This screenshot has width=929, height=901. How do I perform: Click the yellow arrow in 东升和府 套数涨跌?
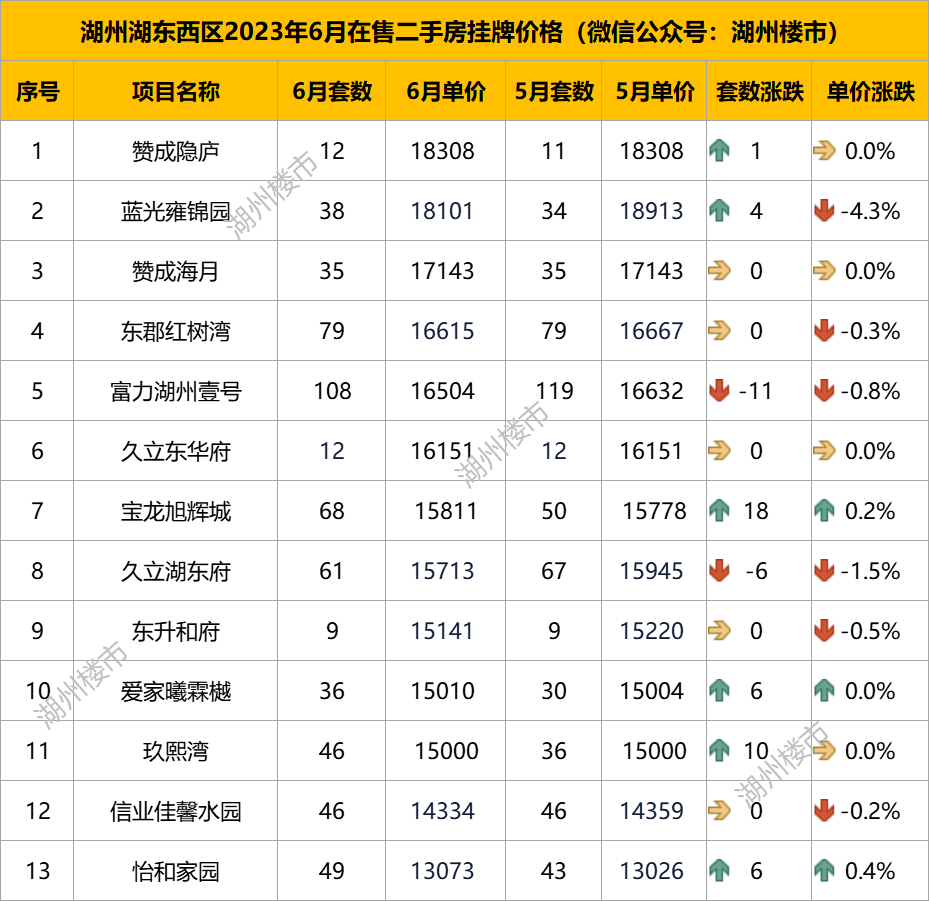pyautogui.click(x=719, y=631)
